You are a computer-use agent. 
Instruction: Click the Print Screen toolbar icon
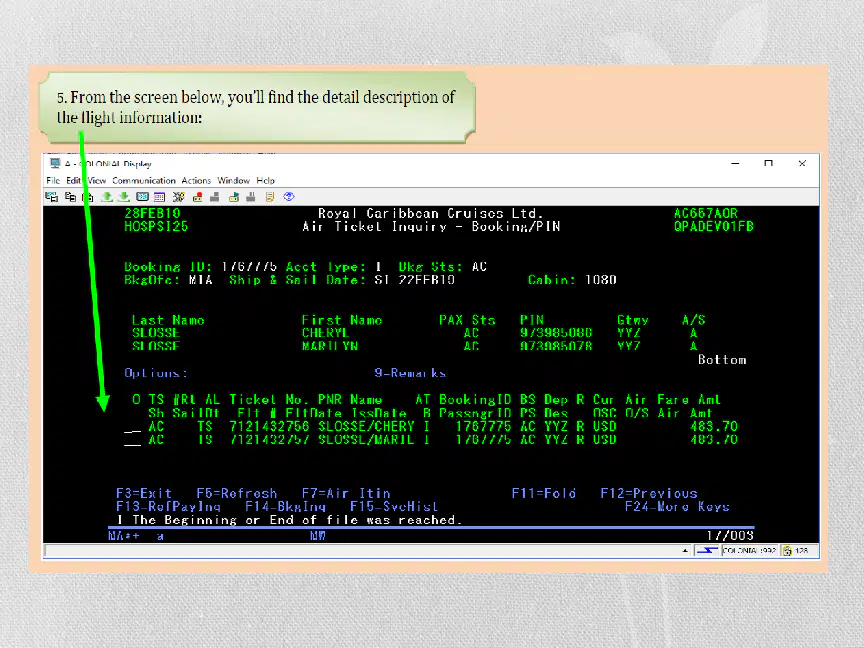point(51,197)
